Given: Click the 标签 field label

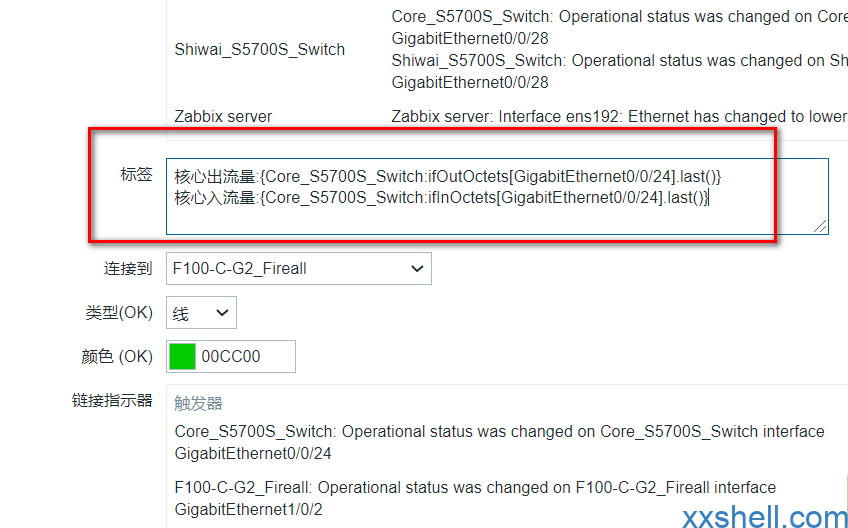Looking at the screenshot, I should [136, 174].
